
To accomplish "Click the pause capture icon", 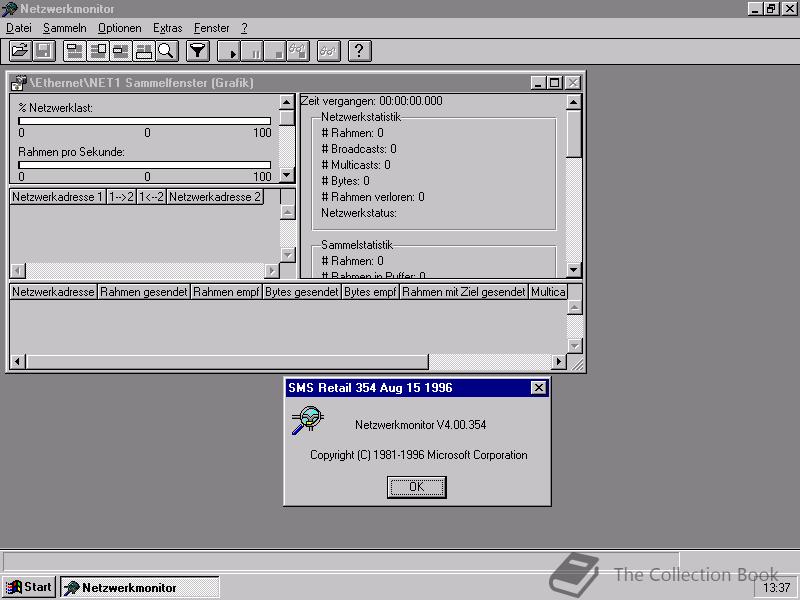I will coord(252,51).
